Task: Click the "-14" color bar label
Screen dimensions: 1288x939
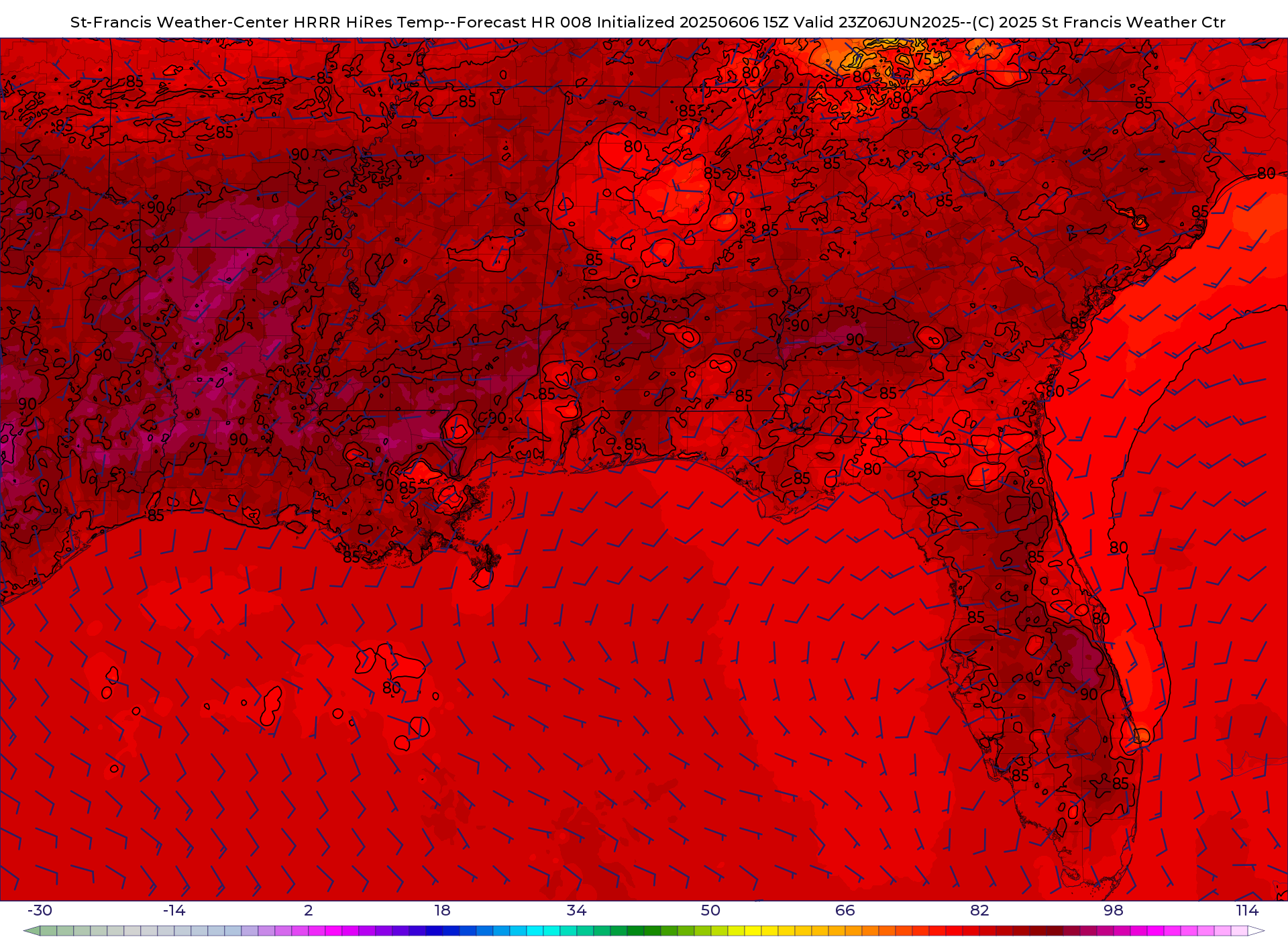Action: click(174, 910)
